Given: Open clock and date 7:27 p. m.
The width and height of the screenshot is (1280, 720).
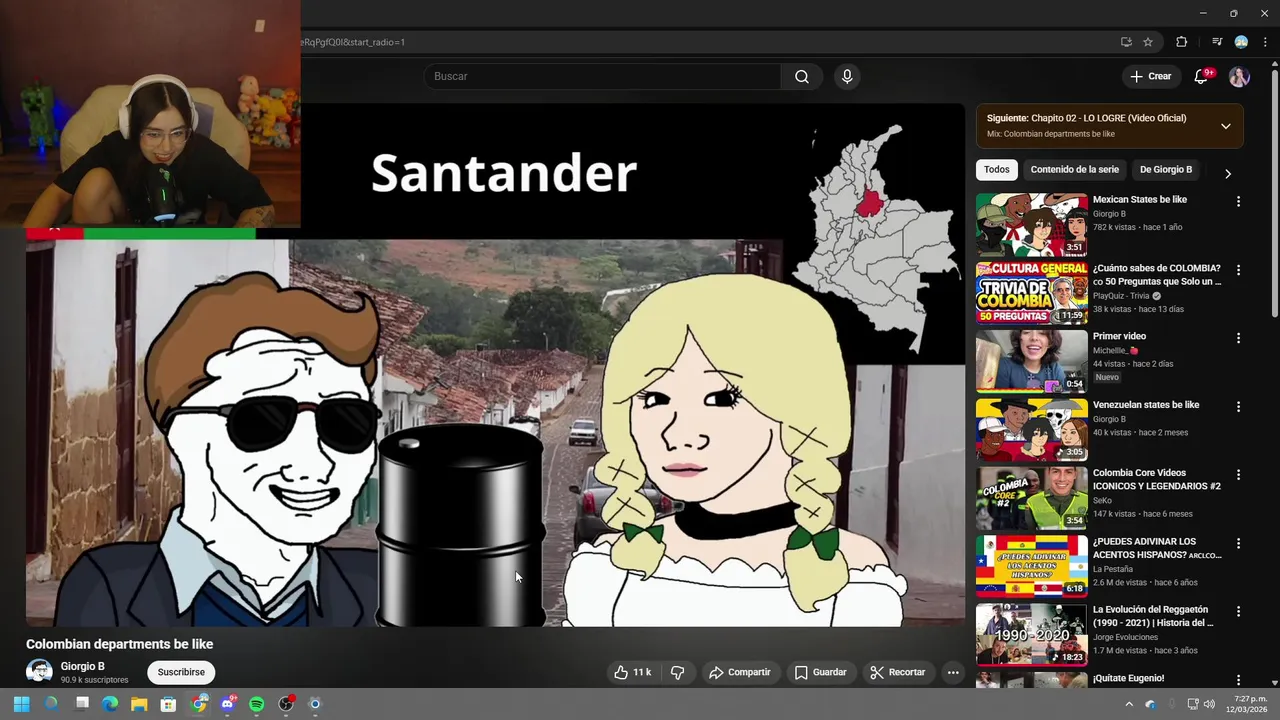Looking at the screenshot, I should tap(1246, 704).
